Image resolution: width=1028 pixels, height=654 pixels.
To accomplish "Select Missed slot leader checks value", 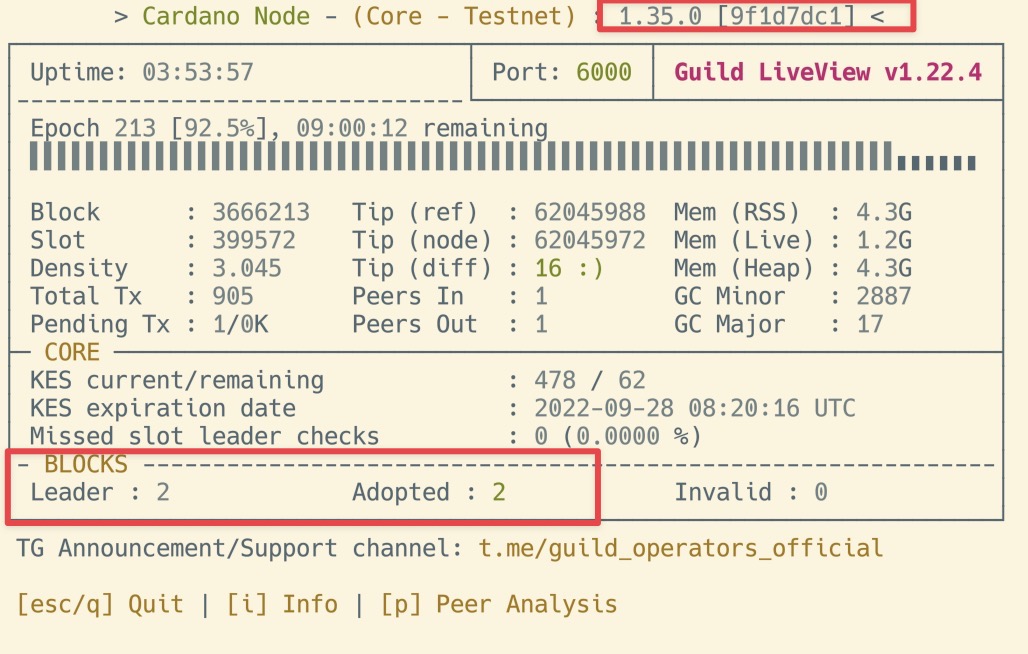I will coord(618,436).
